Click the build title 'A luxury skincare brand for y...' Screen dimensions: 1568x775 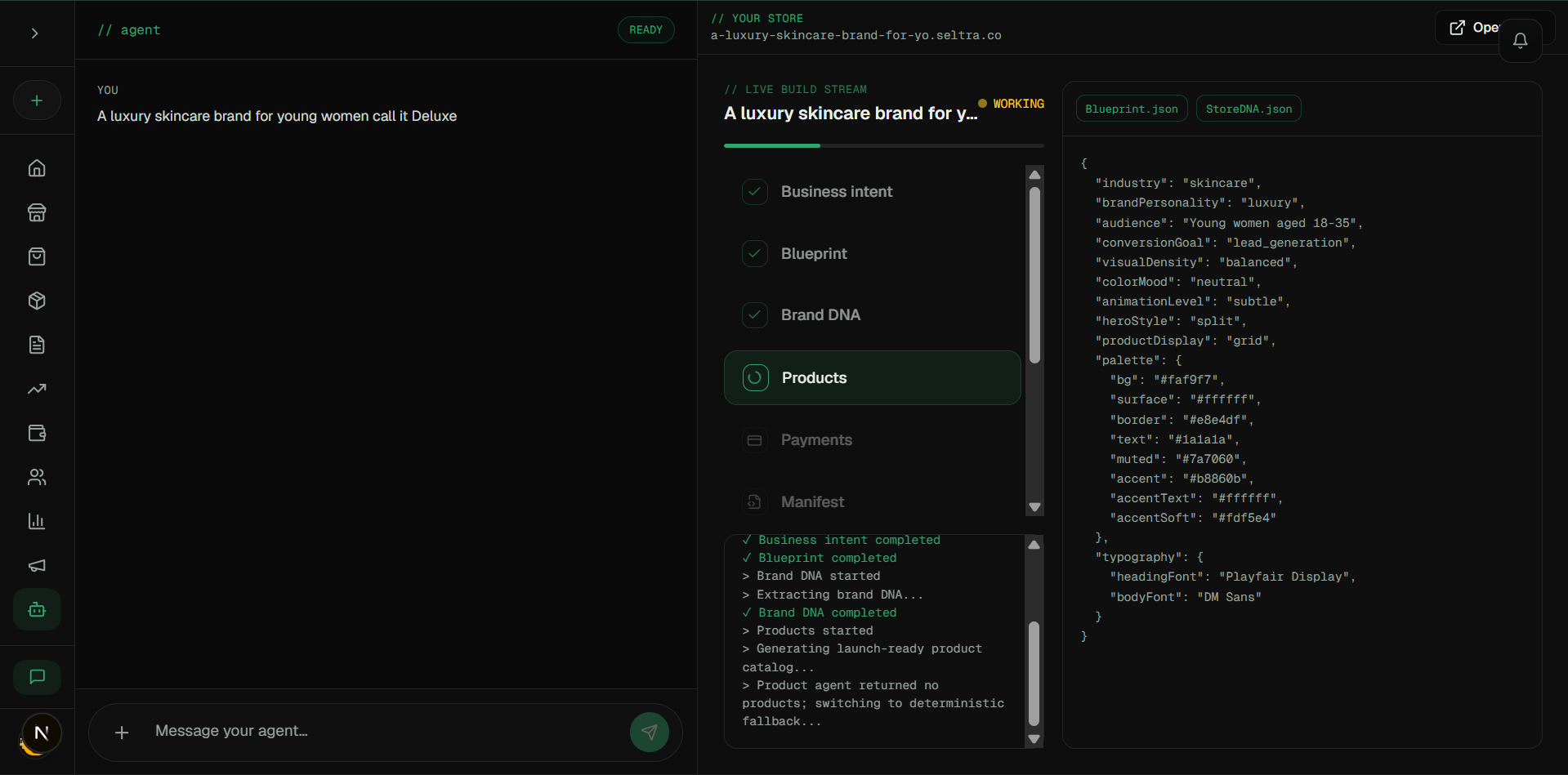[851, 114]
